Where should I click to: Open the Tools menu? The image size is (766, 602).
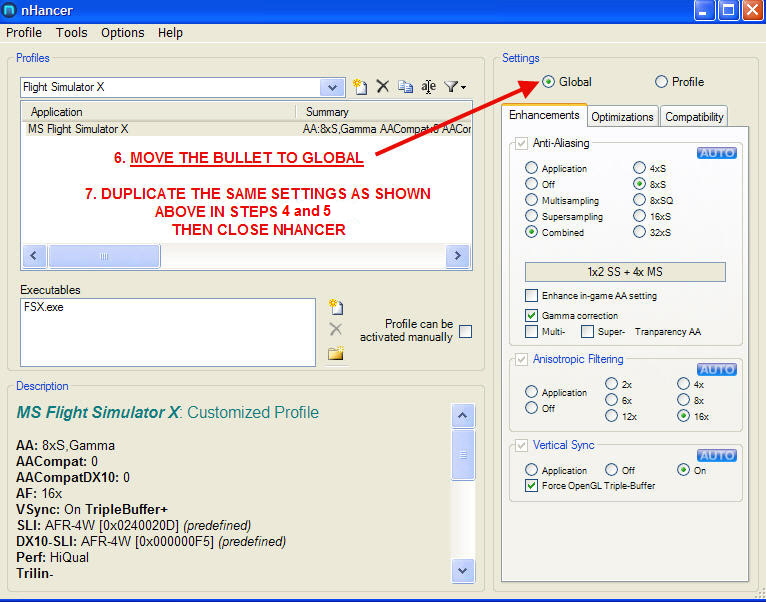[x=71, y=33]
